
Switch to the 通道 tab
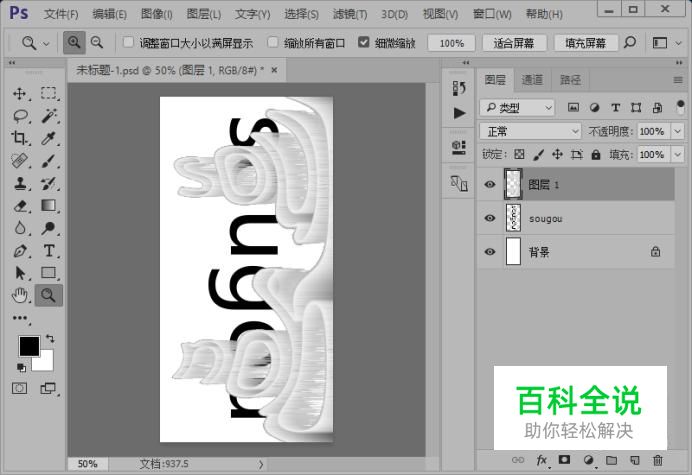(x=532, y=80)
